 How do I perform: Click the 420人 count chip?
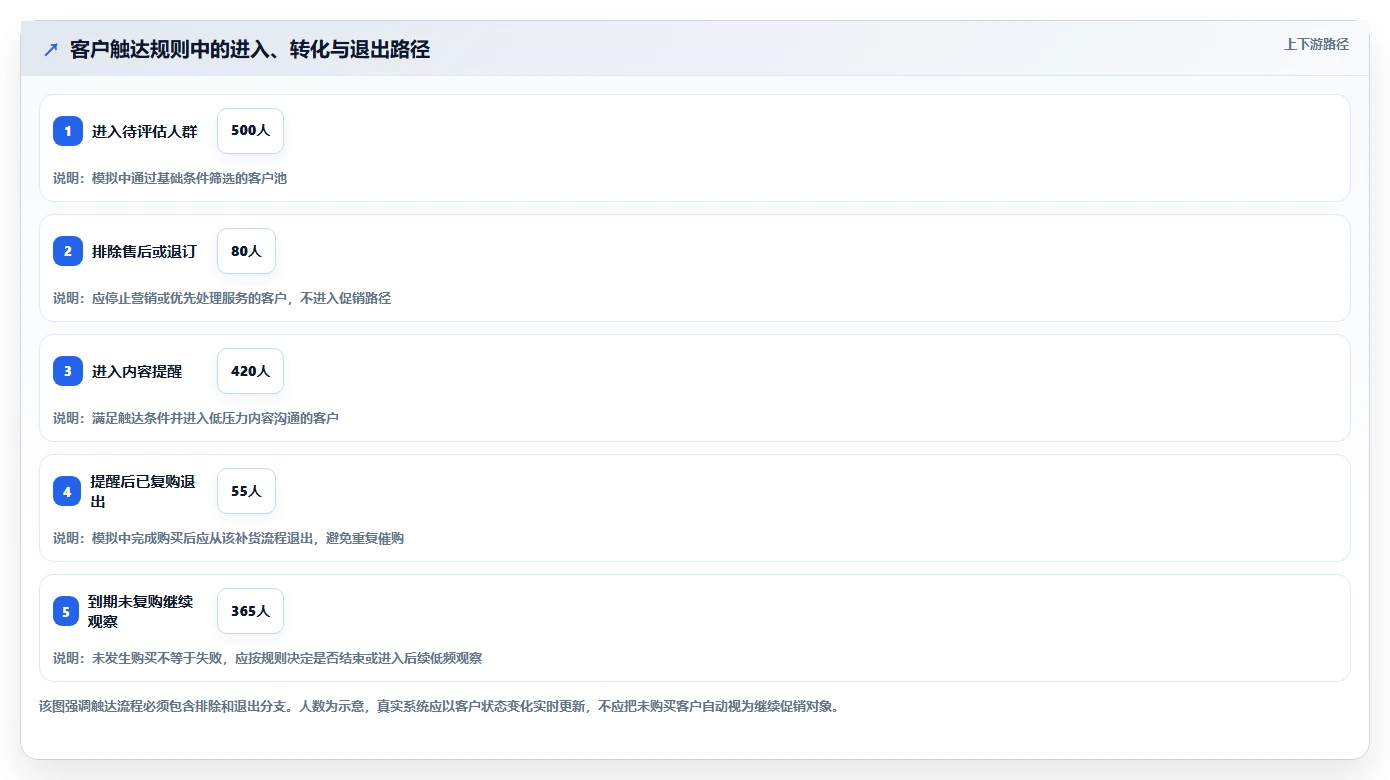pyautogui.click(x=250, y=371)
